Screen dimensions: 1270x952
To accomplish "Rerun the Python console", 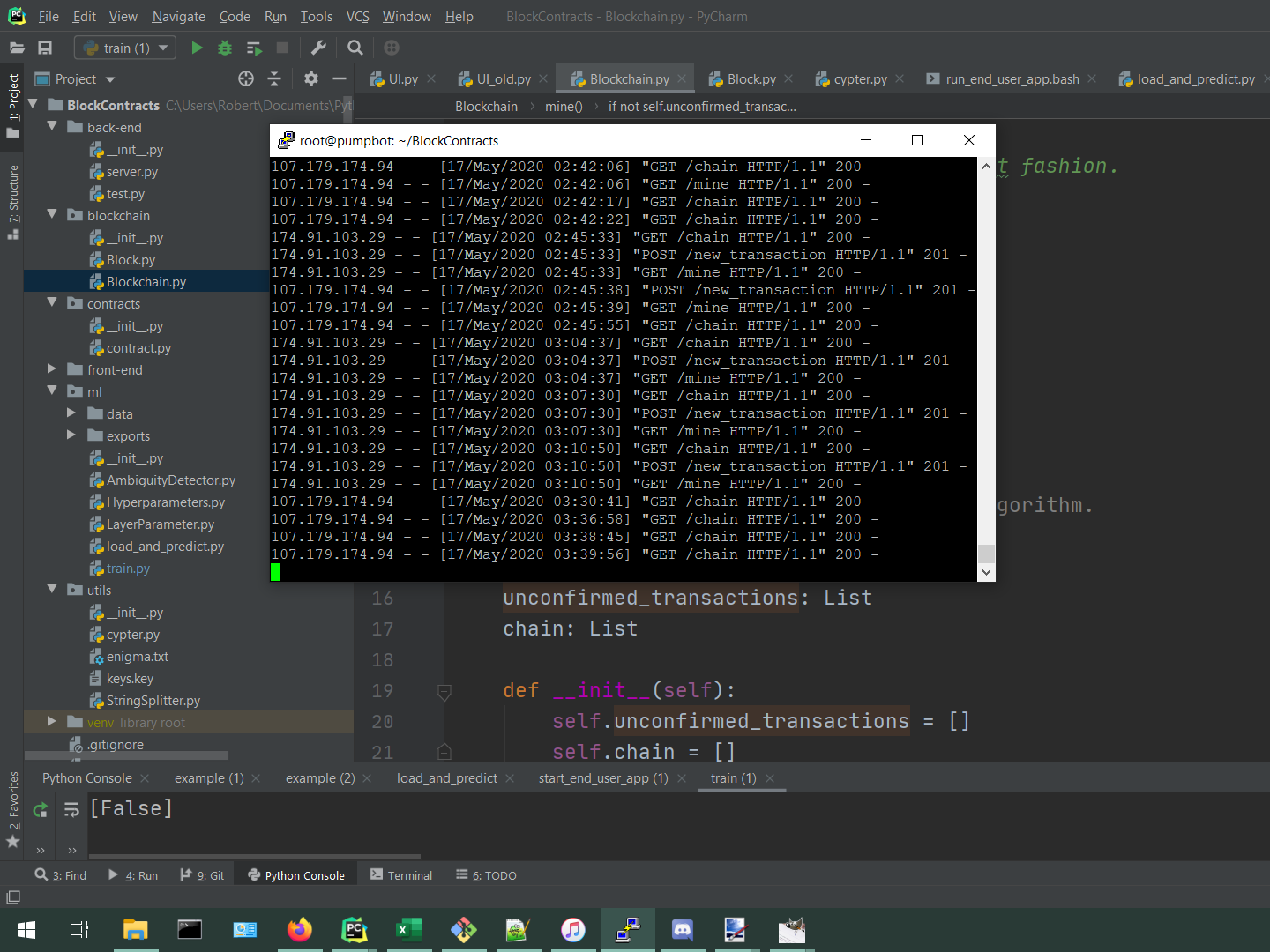I will pos(40,809).
